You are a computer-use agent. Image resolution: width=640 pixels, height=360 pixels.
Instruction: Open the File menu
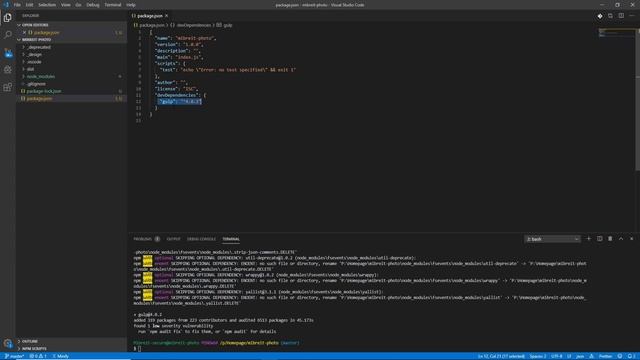pos(17,5)
